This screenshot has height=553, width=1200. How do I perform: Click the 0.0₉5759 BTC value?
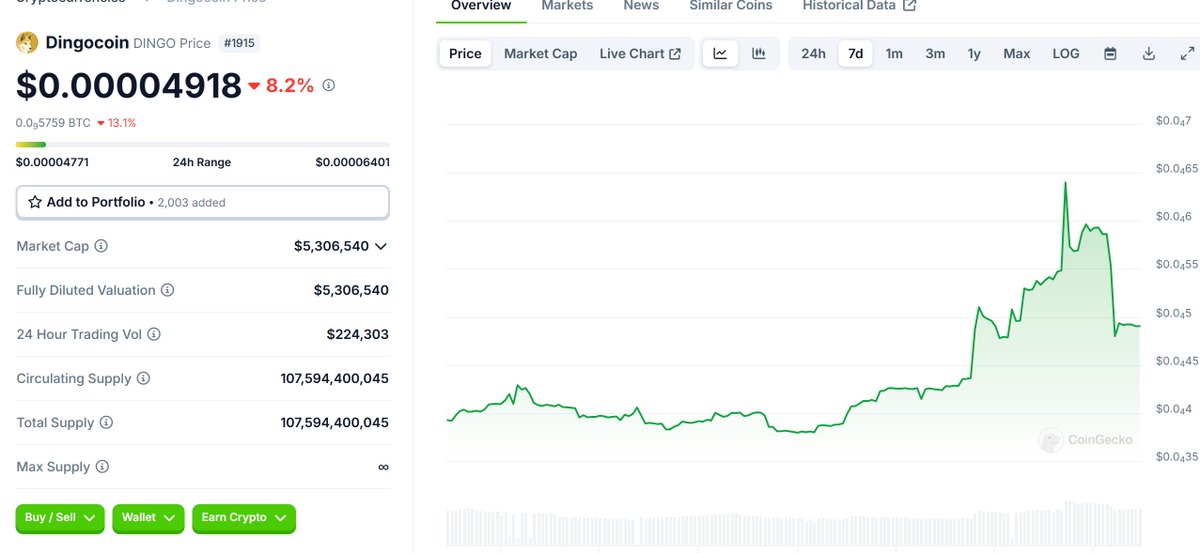click(53, 123)
